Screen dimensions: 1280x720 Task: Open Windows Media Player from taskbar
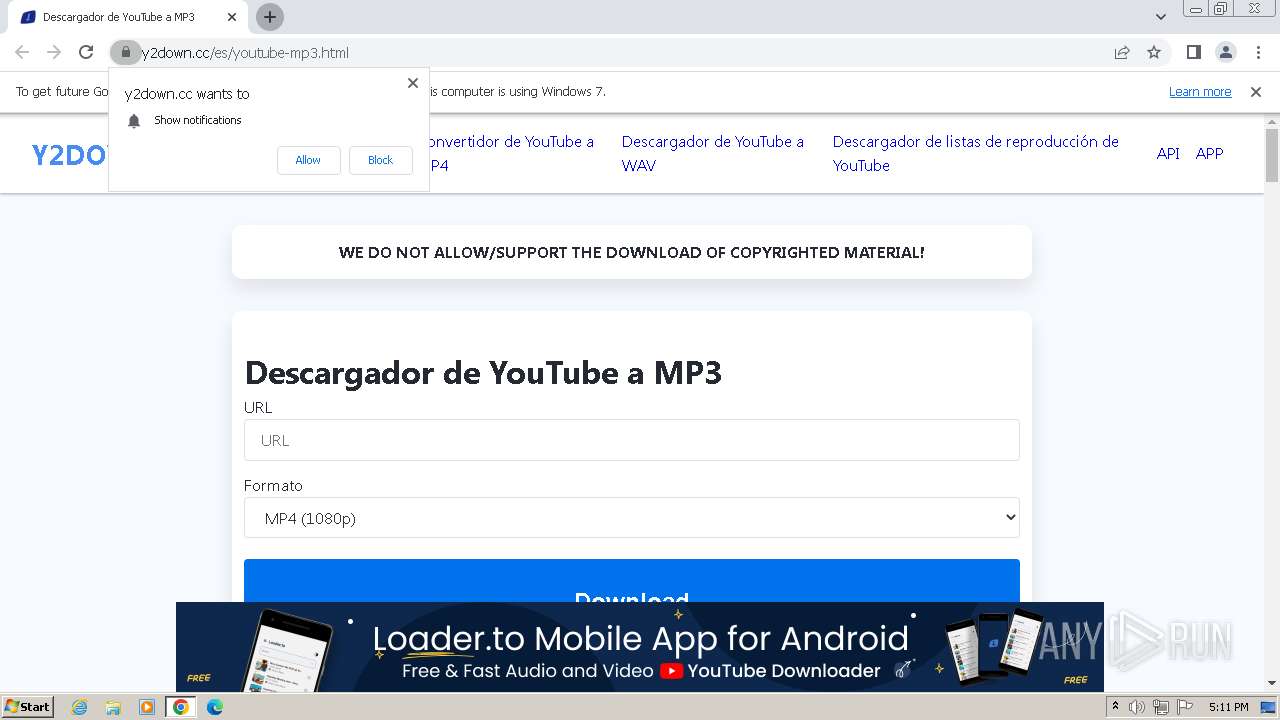pos(147,707)
